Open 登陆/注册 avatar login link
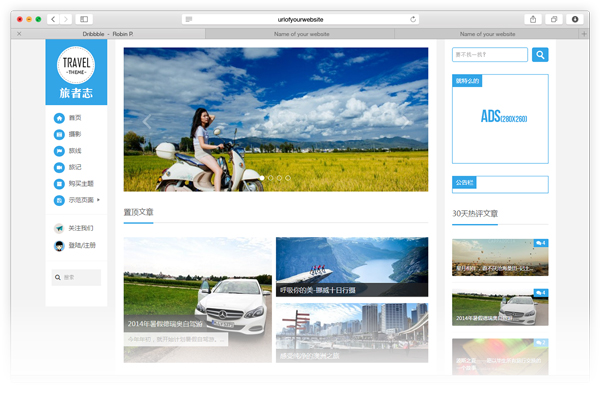This screenshot has height=393, width=600. 75,246
